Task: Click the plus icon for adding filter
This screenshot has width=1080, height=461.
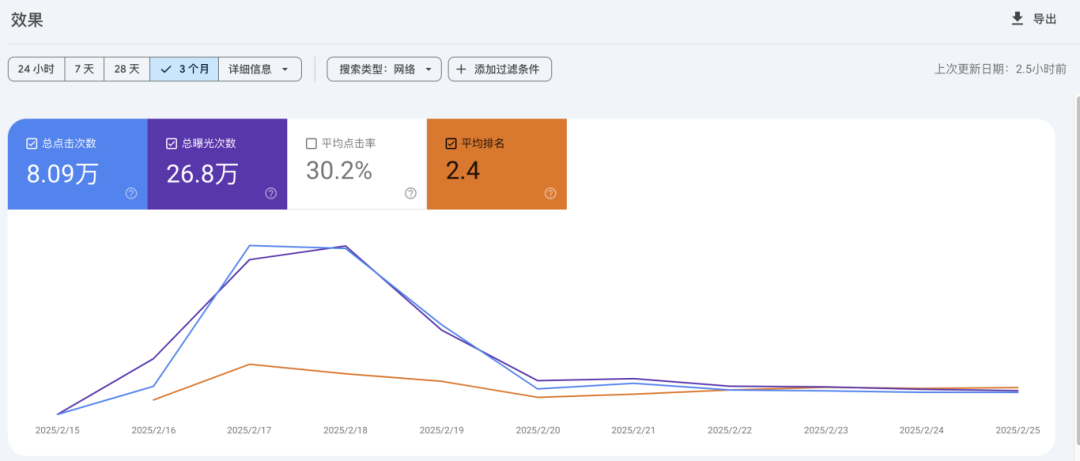Action: point(461,69)
